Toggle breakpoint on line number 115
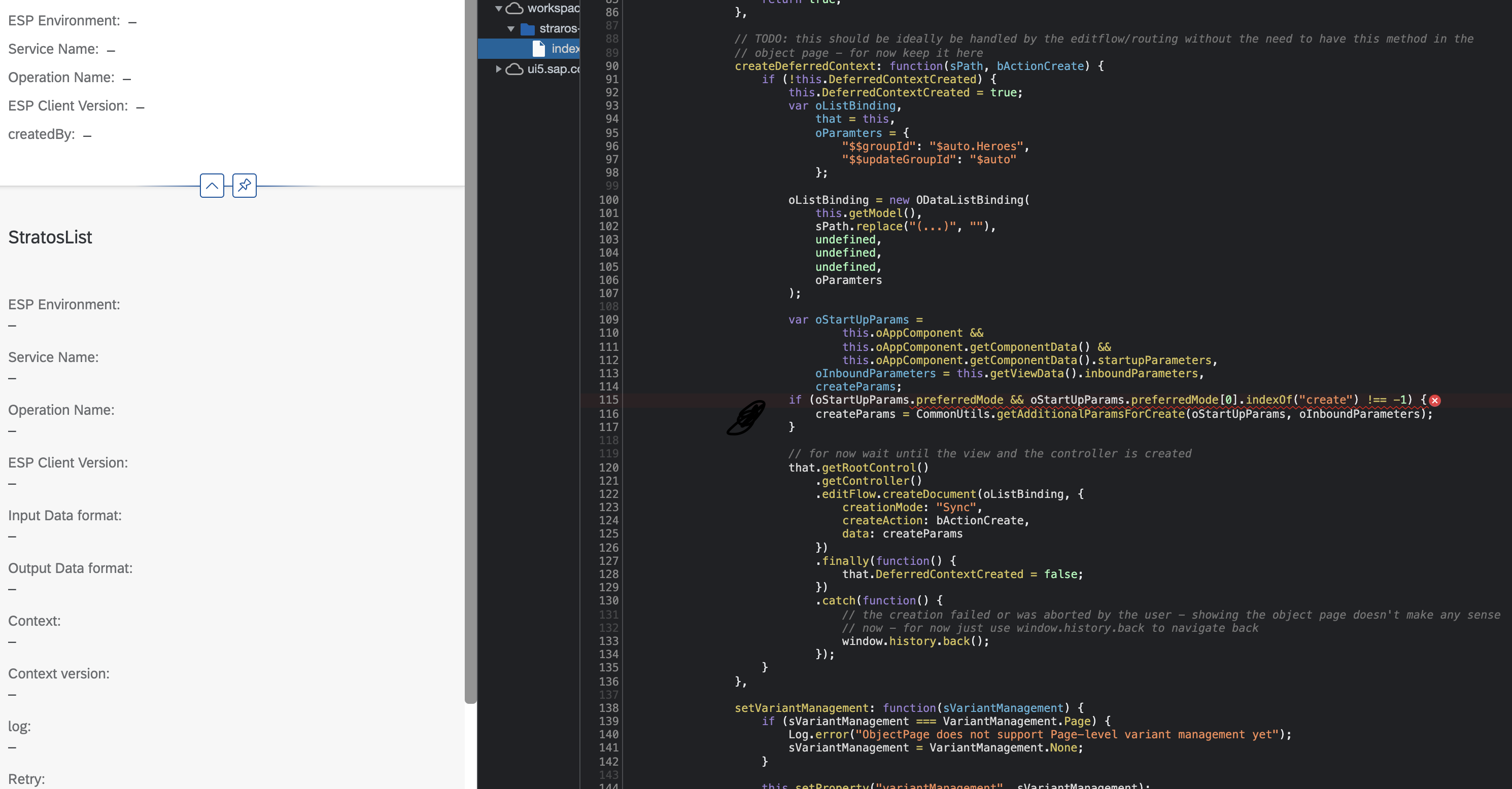The image size is (1512, 789). click(x=608, y=400)
